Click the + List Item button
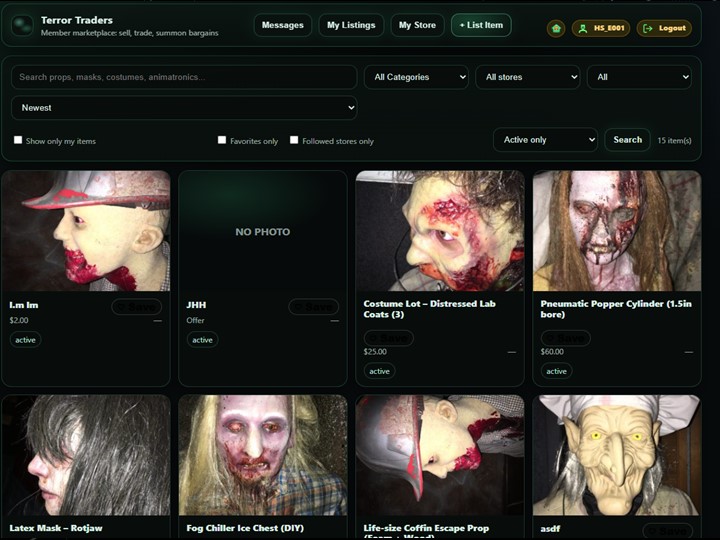Screen dimensions: 720x540 [x=481, y=25]
